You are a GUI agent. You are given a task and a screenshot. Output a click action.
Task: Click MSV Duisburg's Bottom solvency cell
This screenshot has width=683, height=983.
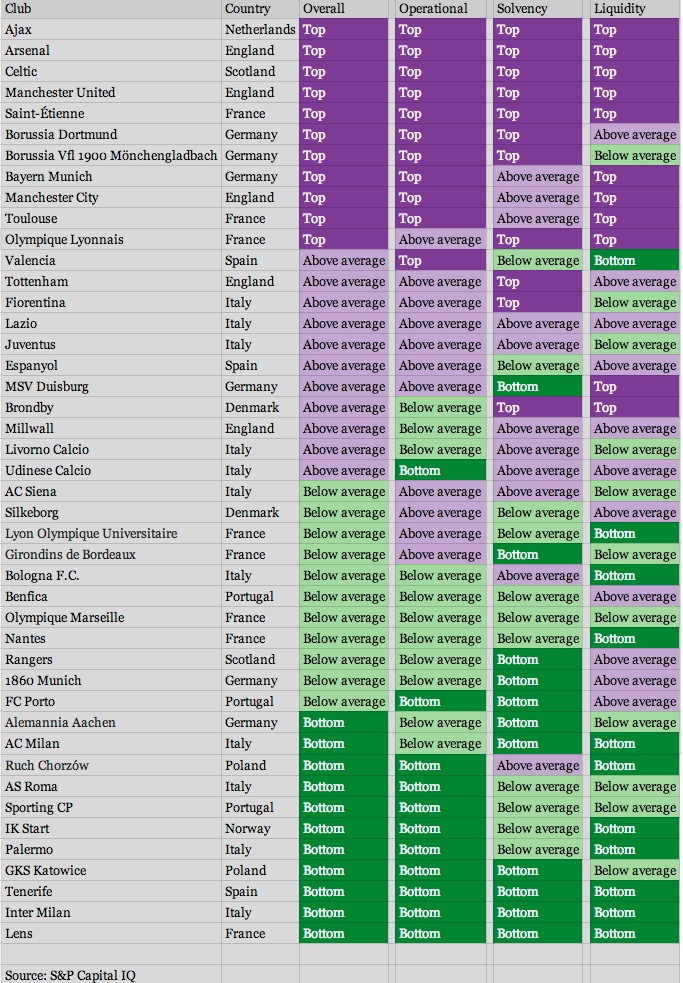click(537, 387)
